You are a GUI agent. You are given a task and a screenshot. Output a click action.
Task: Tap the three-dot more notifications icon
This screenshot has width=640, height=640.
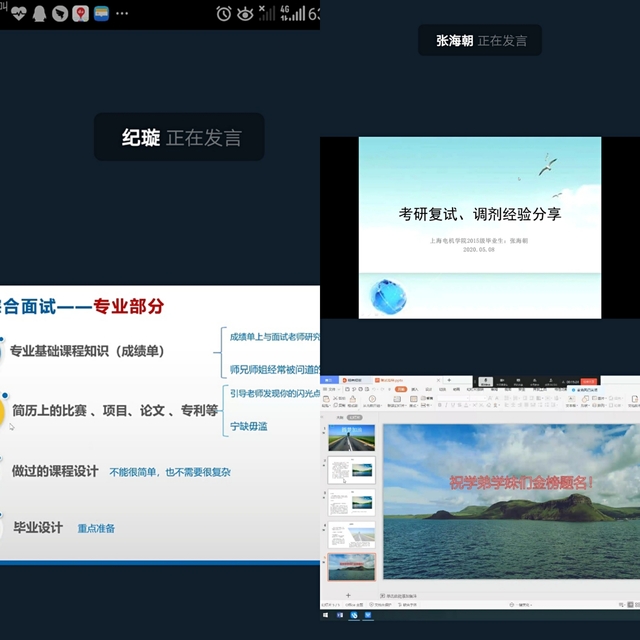(x=123, y=13)
